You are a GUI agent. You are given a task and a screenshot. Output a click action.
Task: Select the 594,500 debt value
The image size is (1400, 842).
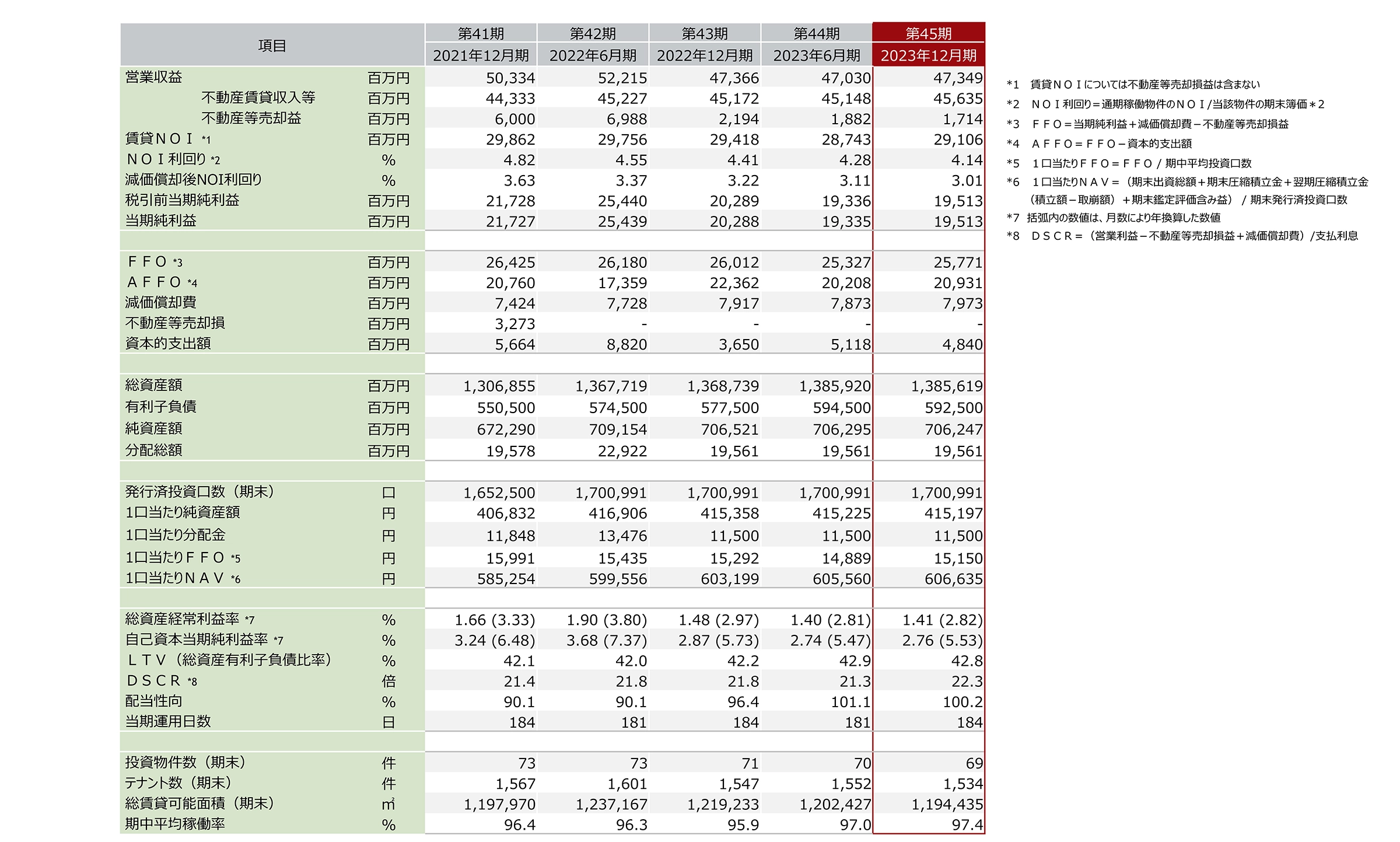pos(842,408)
